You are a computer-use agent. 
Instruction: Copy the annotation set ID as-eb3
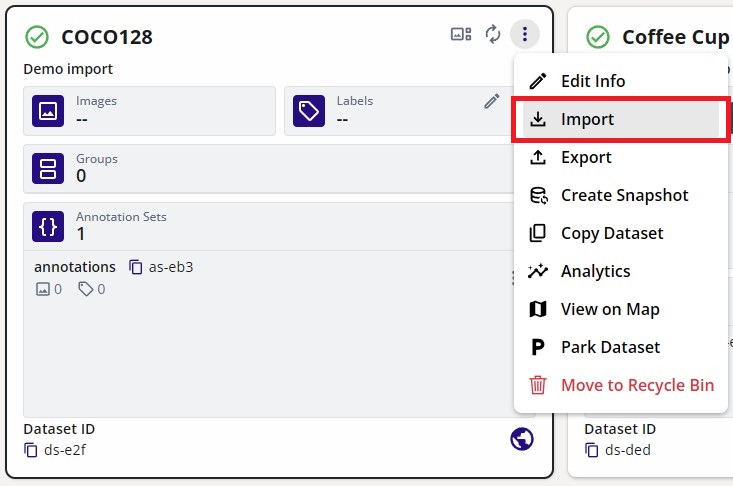point(136,267)
